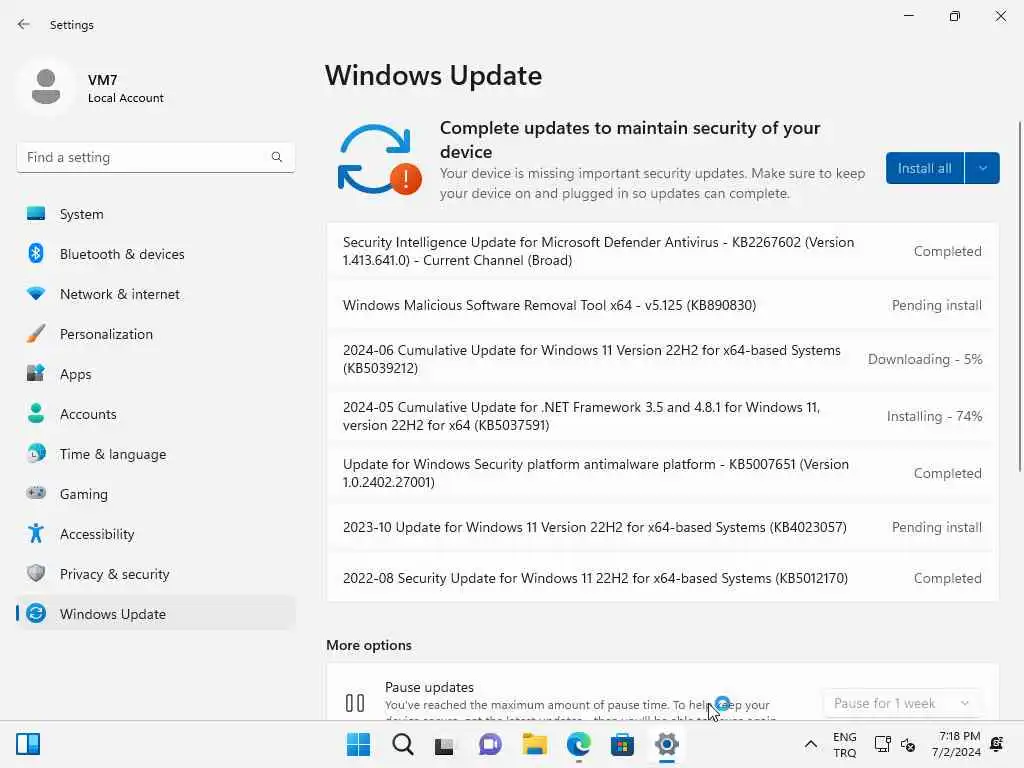Screen dimensions: 1024x768
Task: Click the Installing - 74% status
Action: (x=934, y=416)
